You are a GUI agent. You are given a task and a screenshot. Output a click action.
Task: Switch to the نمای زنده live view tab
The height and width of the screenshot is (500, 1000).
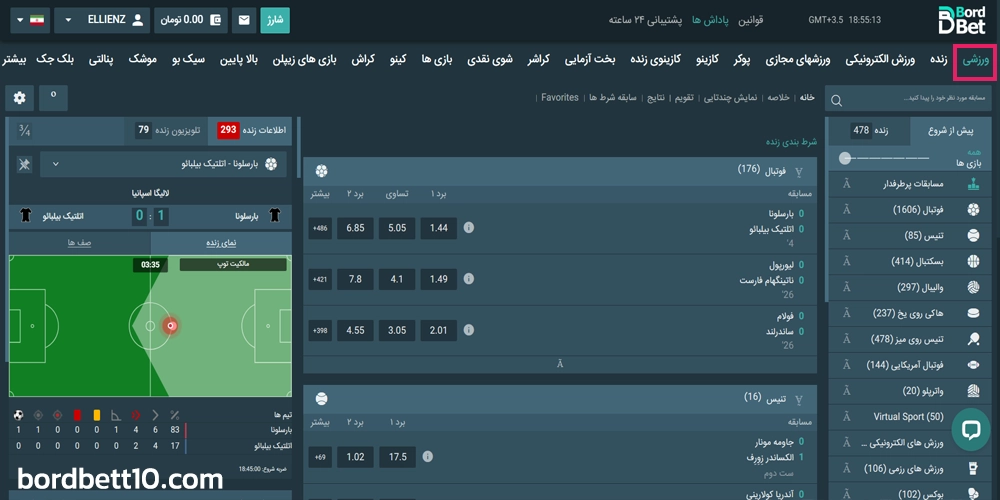point(220,243)
